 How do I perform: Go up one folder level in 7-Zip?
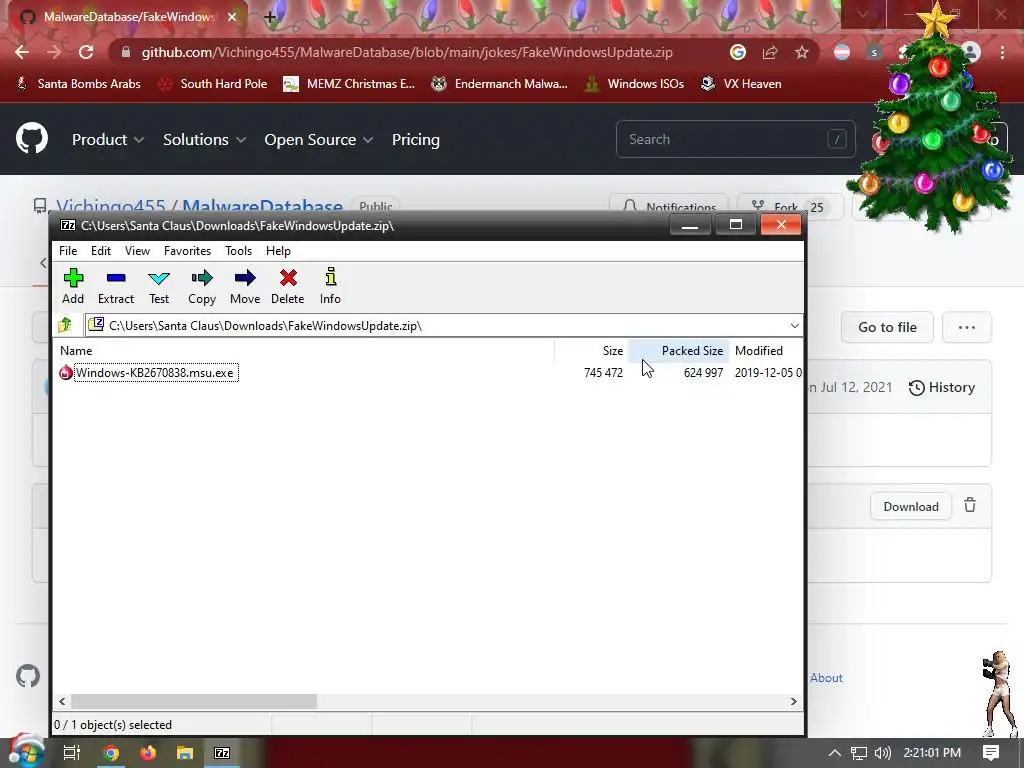65,325
